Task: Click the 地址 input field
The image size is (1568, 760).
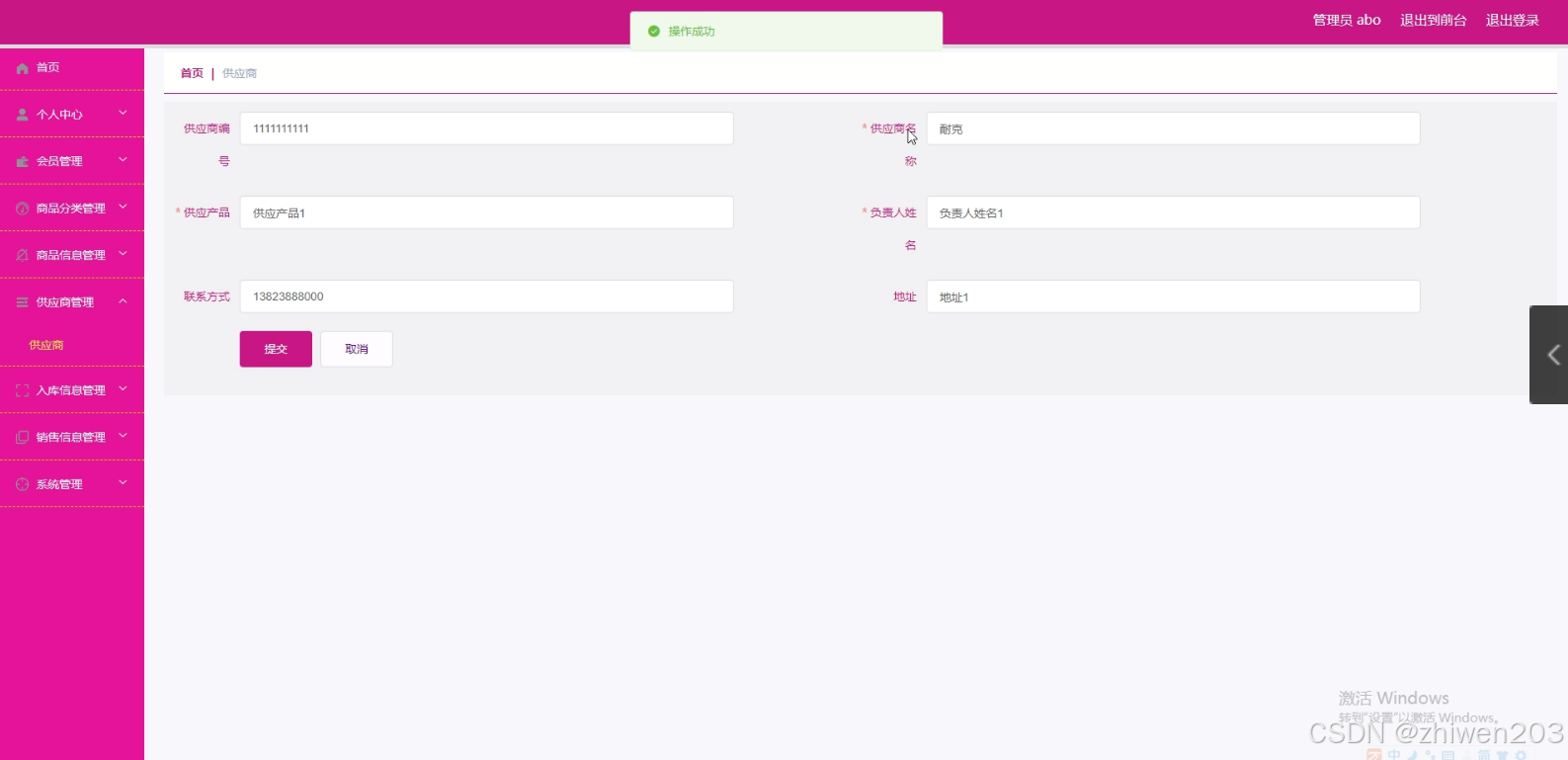Action: tap(1173, 296)
